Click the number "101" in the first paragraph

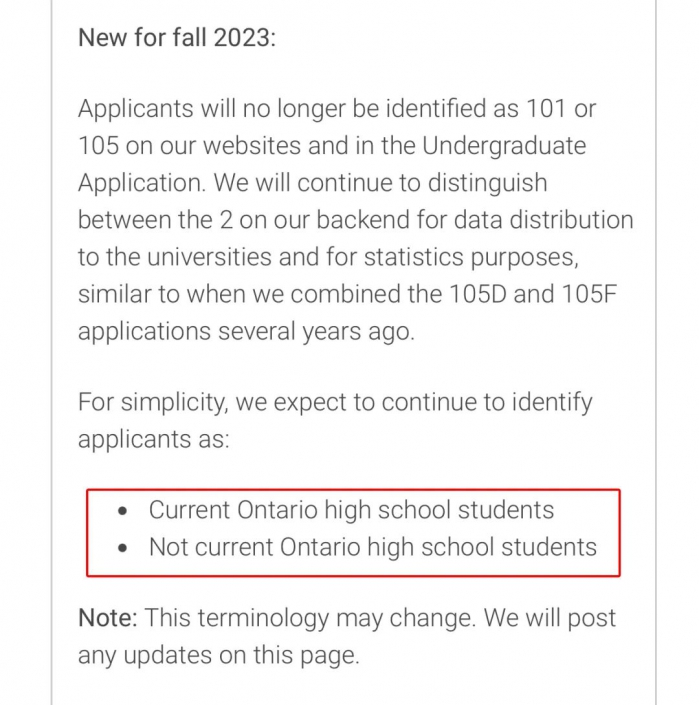pyautogui.click(x=546, y=108)
